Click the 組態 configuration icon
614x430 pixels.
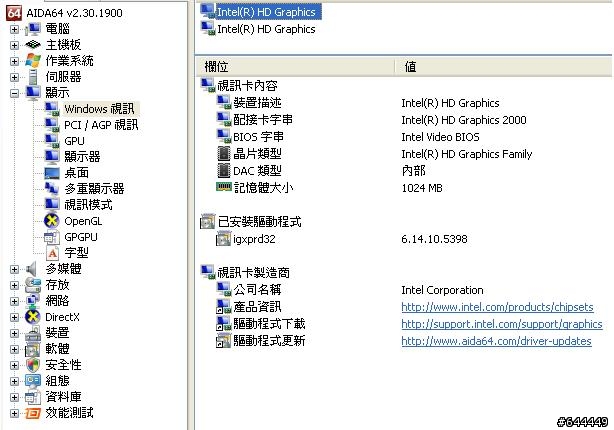click(x=33, y=381)
